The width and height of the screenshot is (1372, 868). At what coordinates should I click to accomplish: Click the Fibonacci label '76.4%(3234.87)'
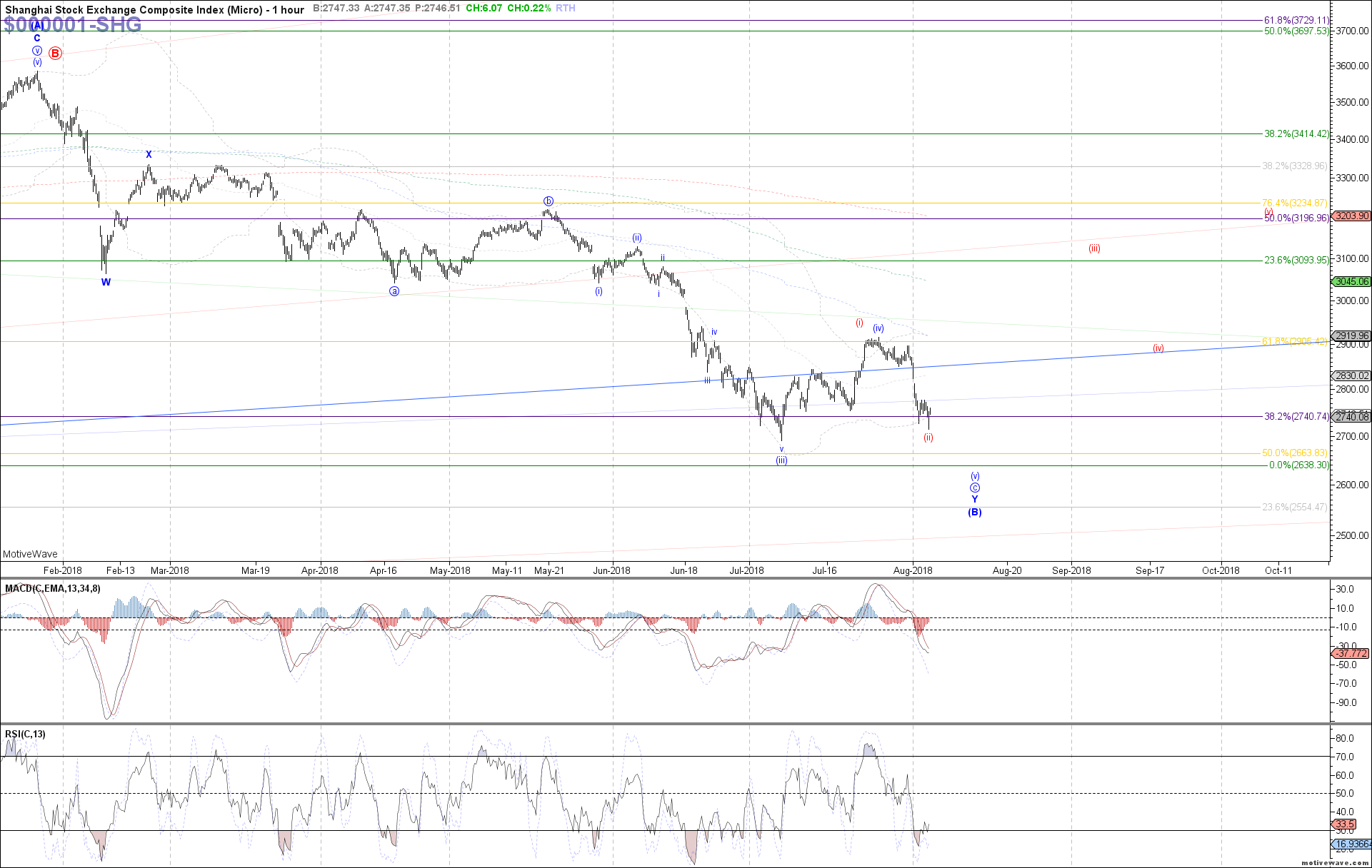[x=1294, y=203]
